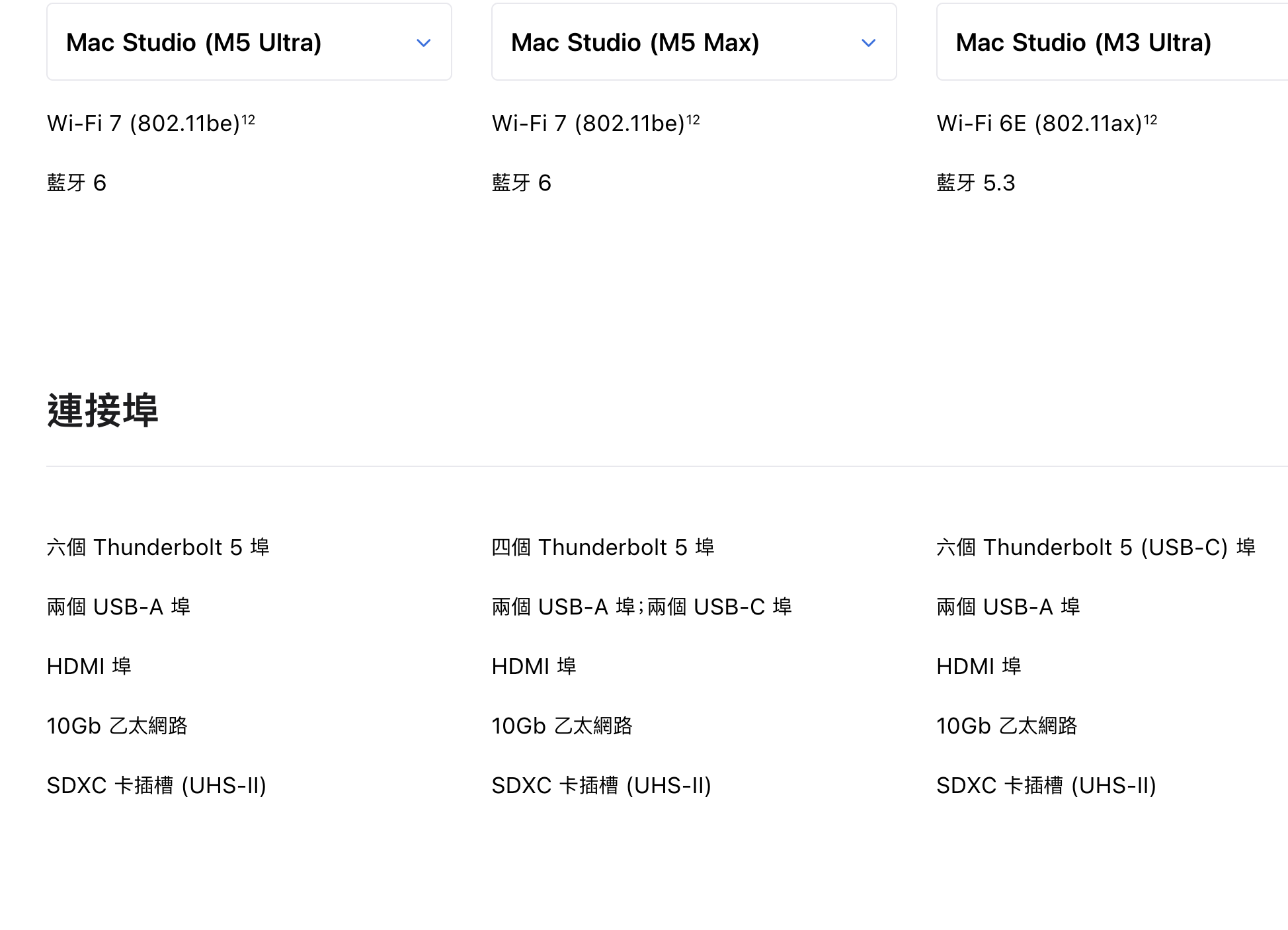Select the "Wi-Fi 7 (802.11be)" text under M5 Max
1288x930 pixels.
(x=588, y=124)
